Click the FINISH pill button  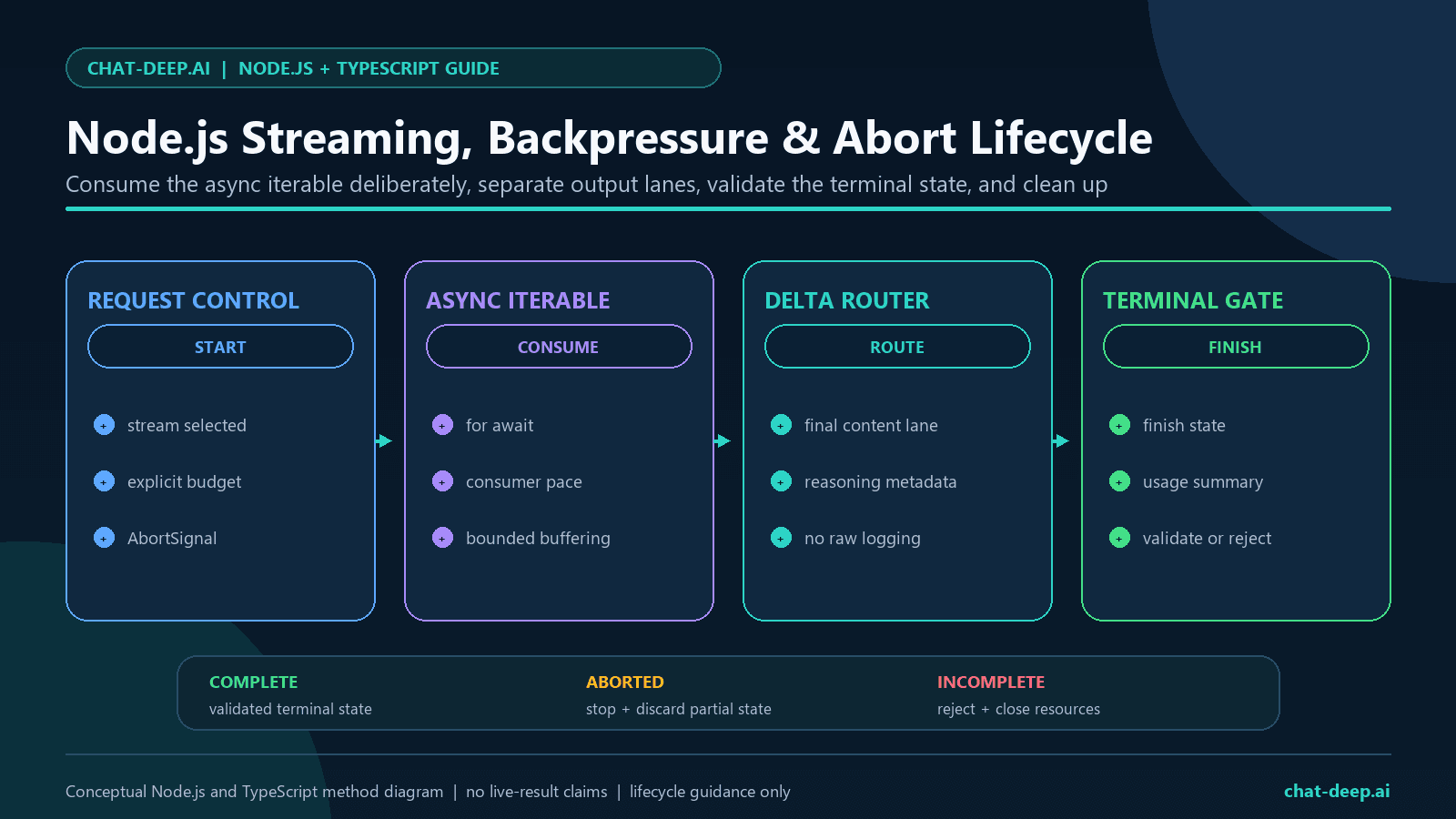pos(1236,347)
